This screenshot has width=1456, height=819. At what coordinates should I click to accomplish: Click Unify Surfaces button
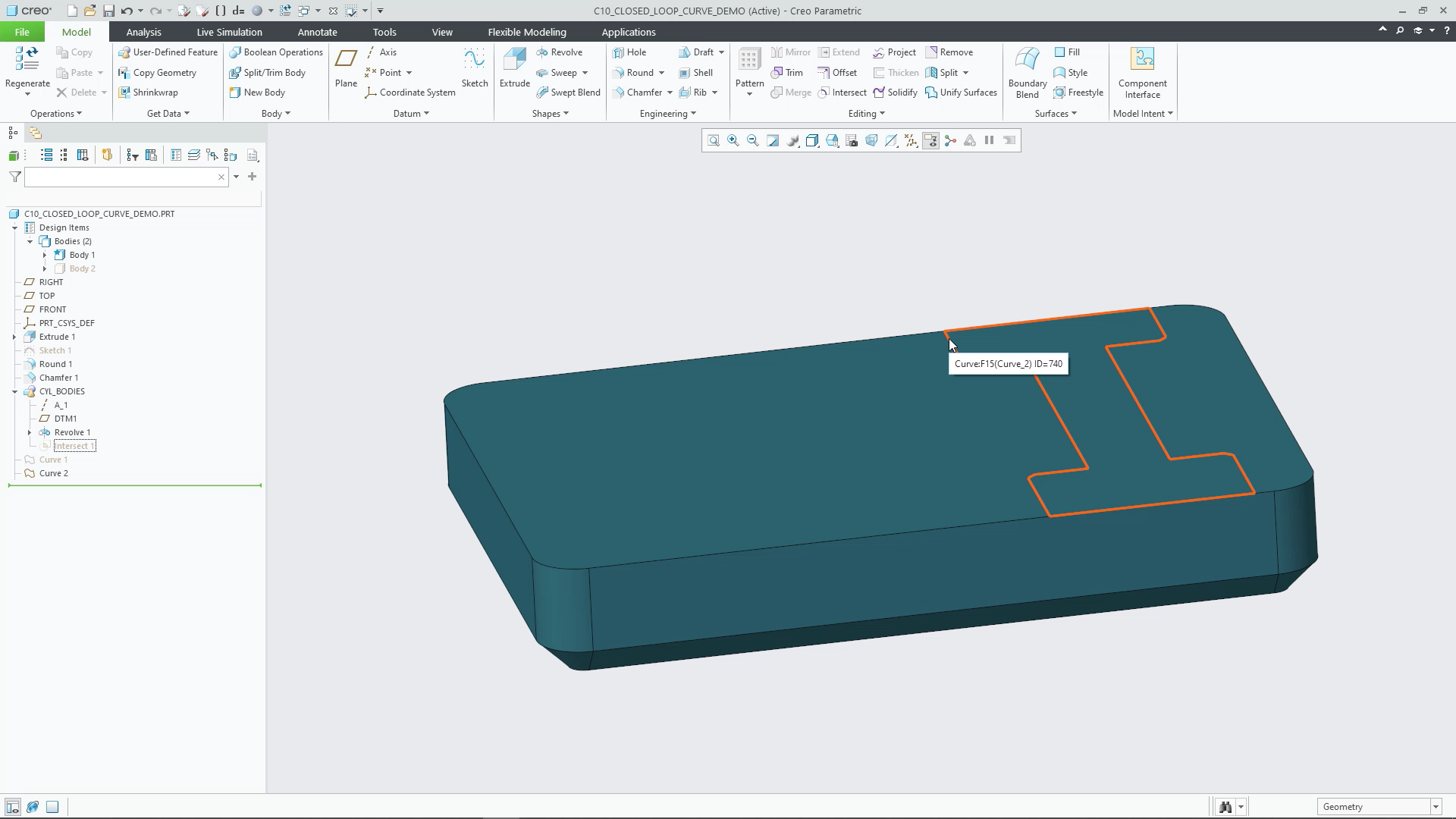point(961,93)
